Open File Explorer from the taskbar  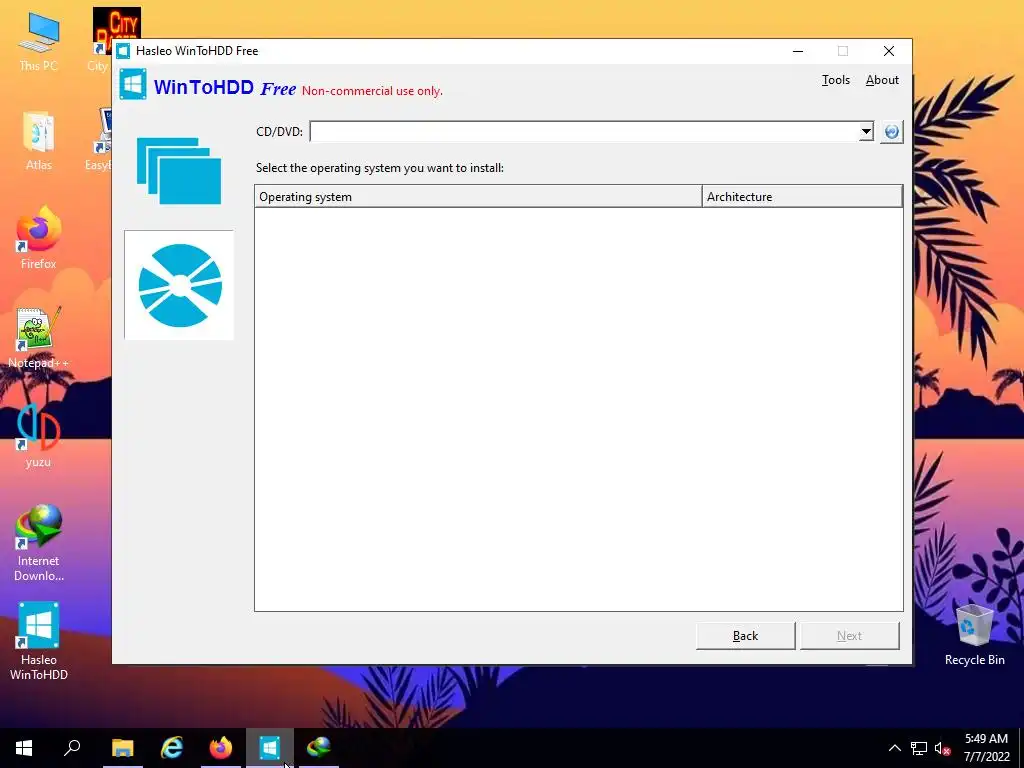[123, 748]
